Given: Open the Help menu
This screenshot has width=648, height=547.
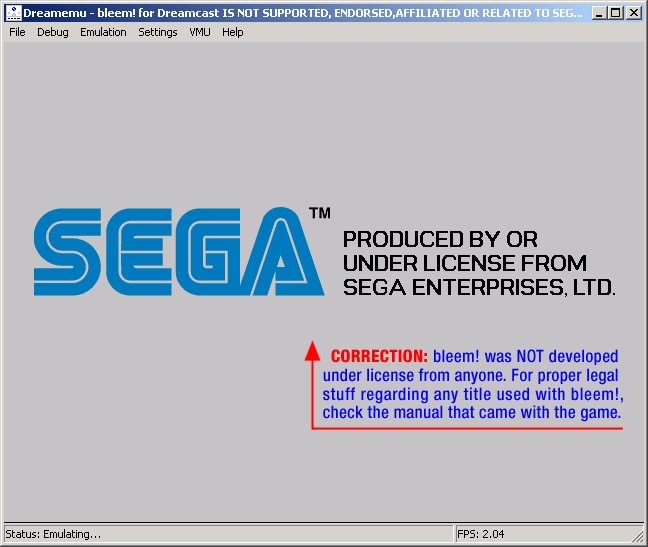Looking at the screenshot, I should point(232,32).
